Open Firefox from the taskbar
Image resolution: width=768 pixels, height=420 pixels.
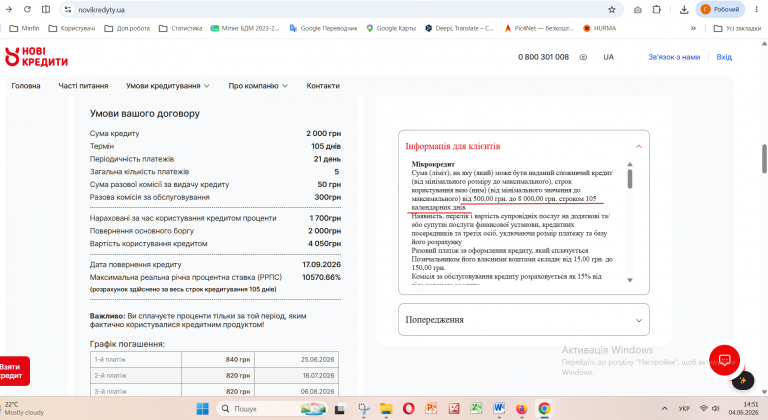click(522, 408)
